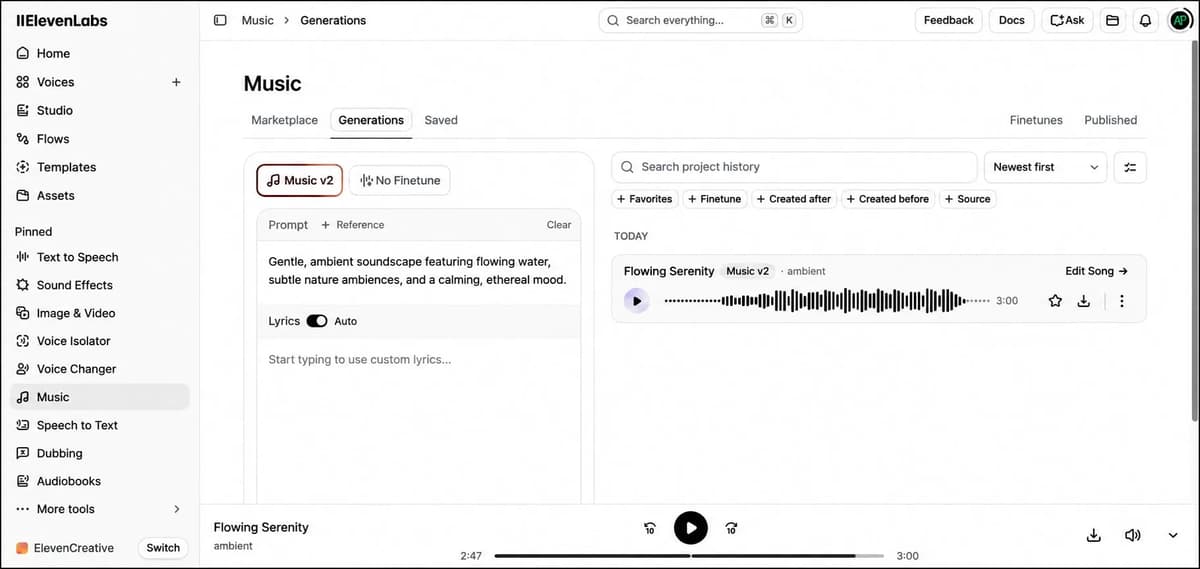The image size is (1200, 569).
Task: Open Flowing Serenity more options menu
Action: click(x=1121, y=301)
